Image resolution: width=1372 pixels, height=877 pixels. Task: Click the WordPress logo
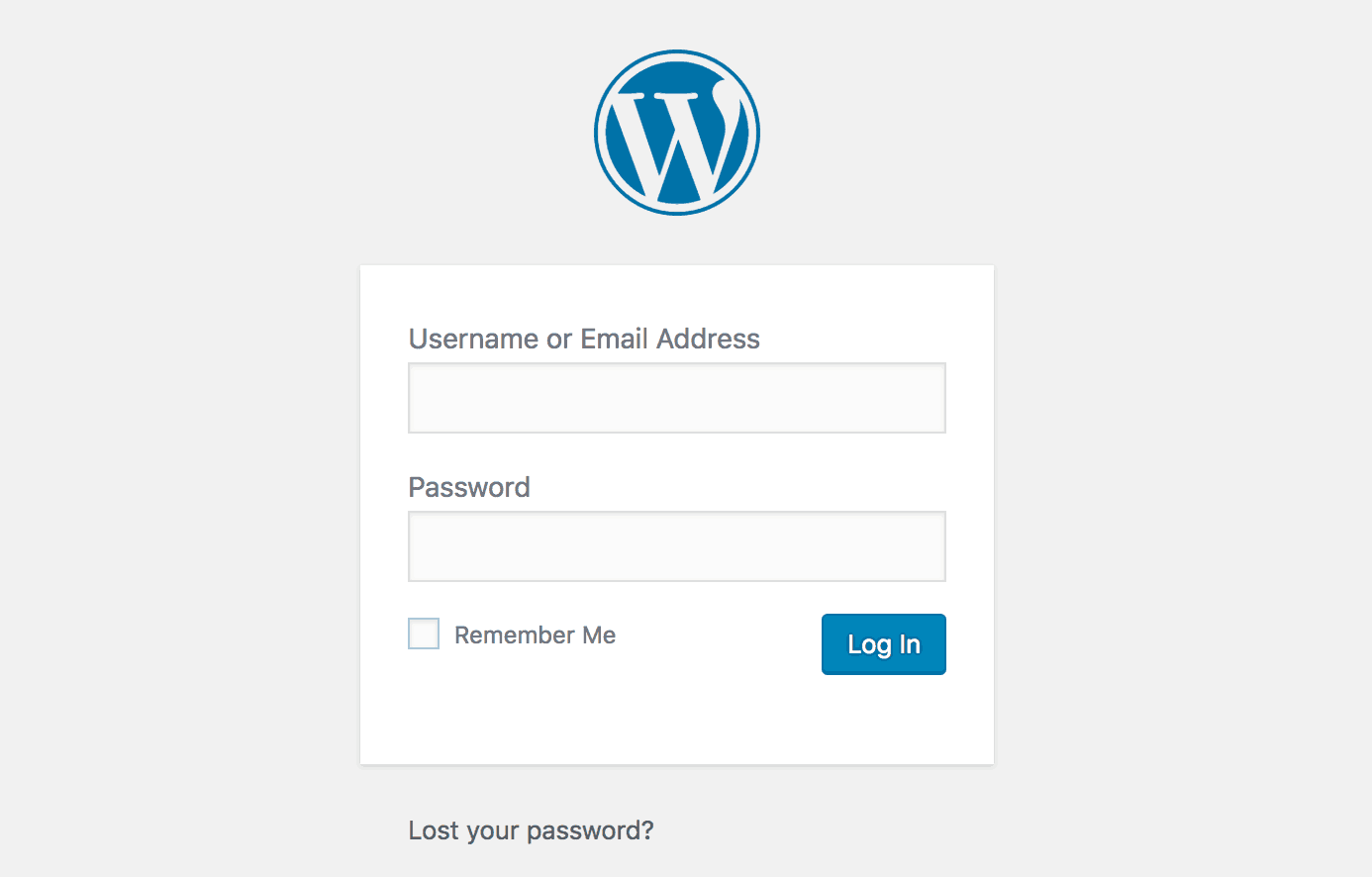677,133
